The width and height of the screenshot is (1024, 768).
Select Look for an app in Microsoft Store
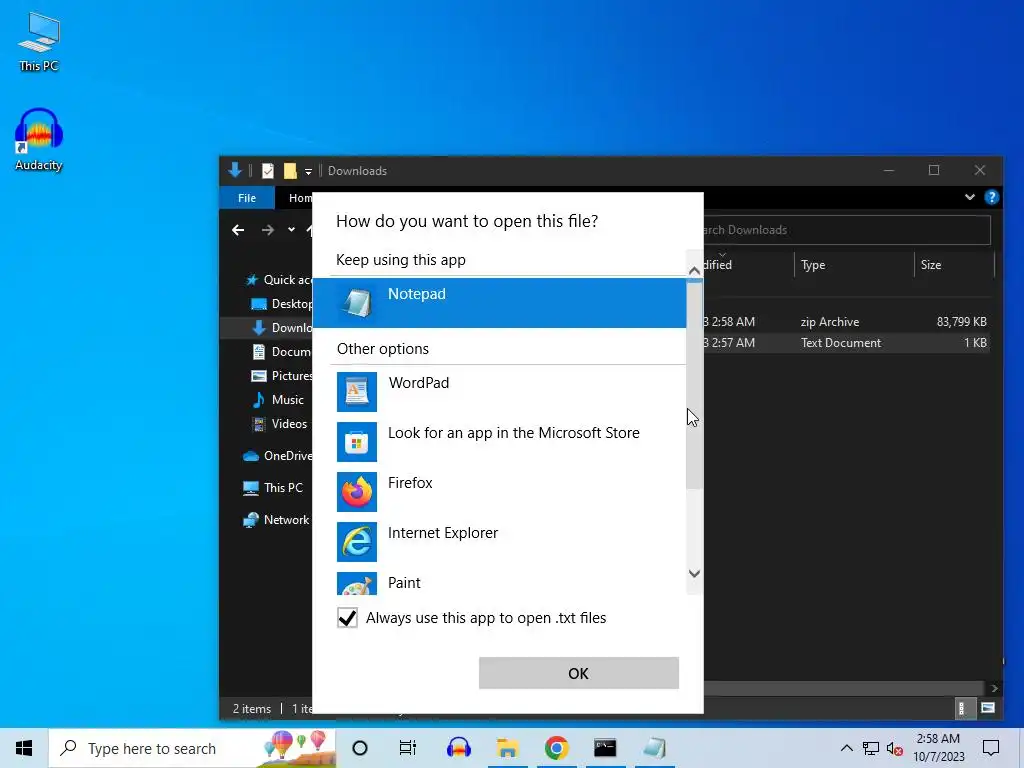pos(500,441)
